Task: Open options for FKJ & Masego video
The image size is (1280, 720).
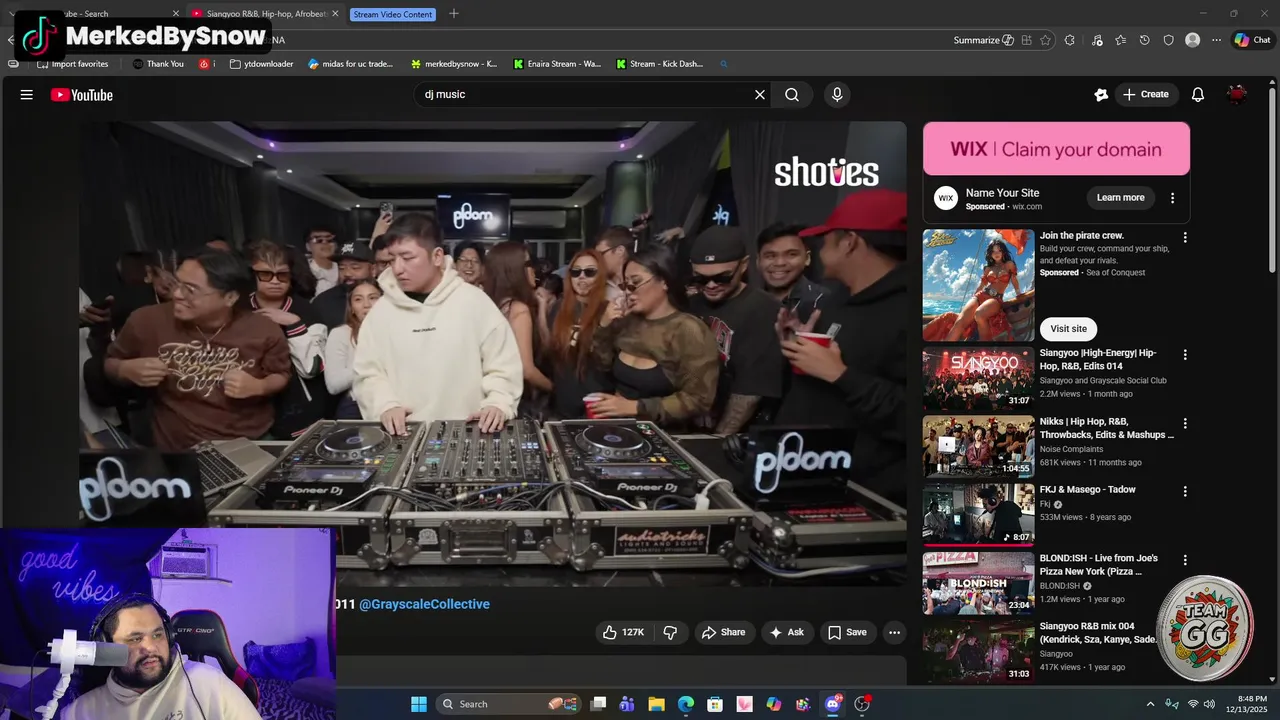Action: click(1185, 491)
